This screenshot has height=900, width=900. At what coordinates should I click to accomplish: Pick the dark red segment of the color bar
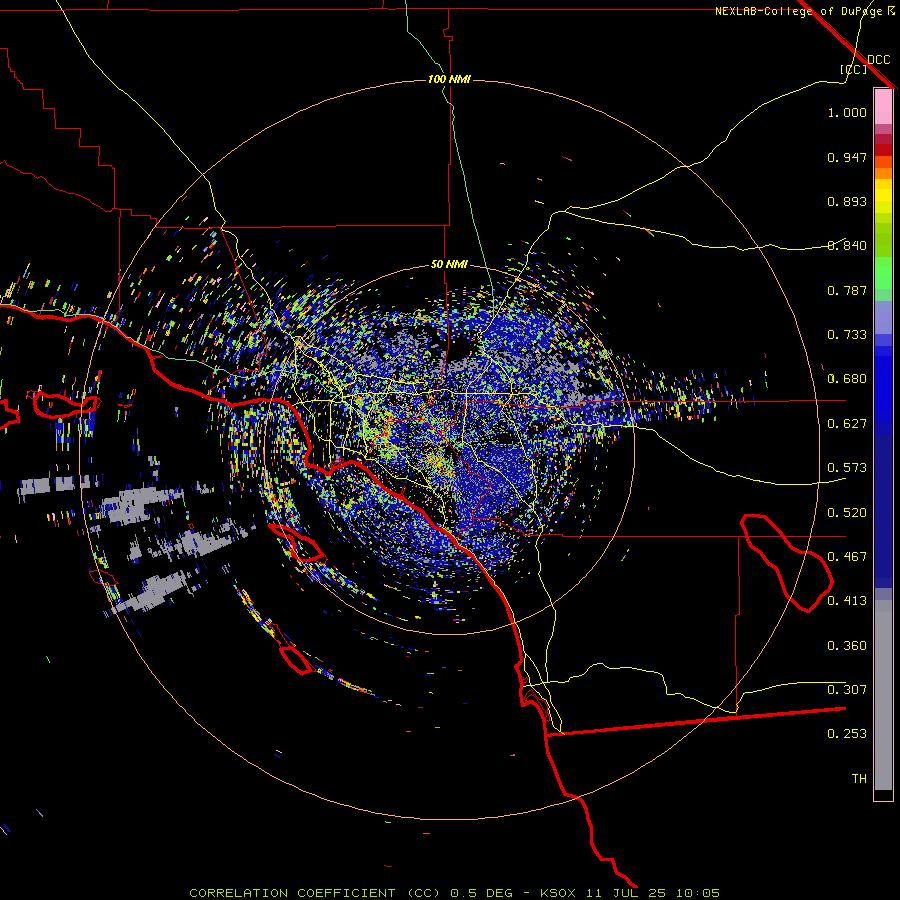coord(883,150)
